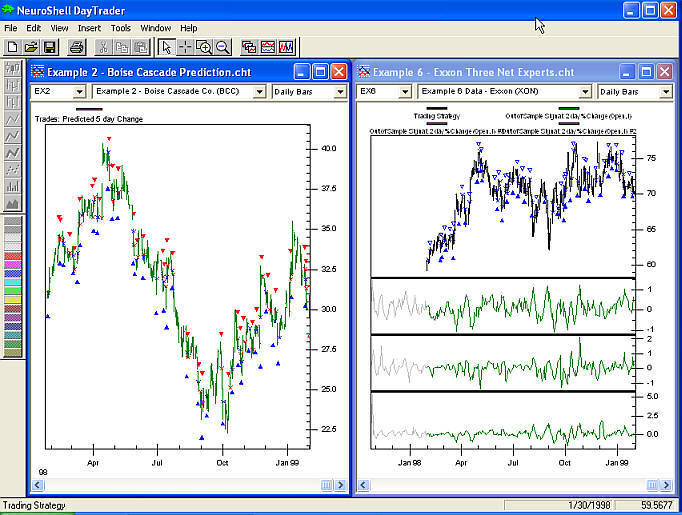Image resolution: width=682 pixels, height=515 pixels.
Task: Print the chart with the printer icon
Action: click(x=77, y=47)
